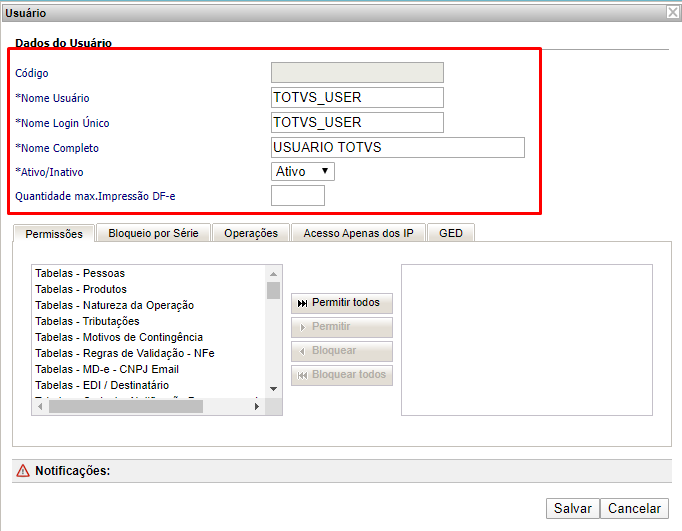Click the Bloquear button
Image resolution: width=682 pixels, height=531 pixels.
click(x=341, y=351)
